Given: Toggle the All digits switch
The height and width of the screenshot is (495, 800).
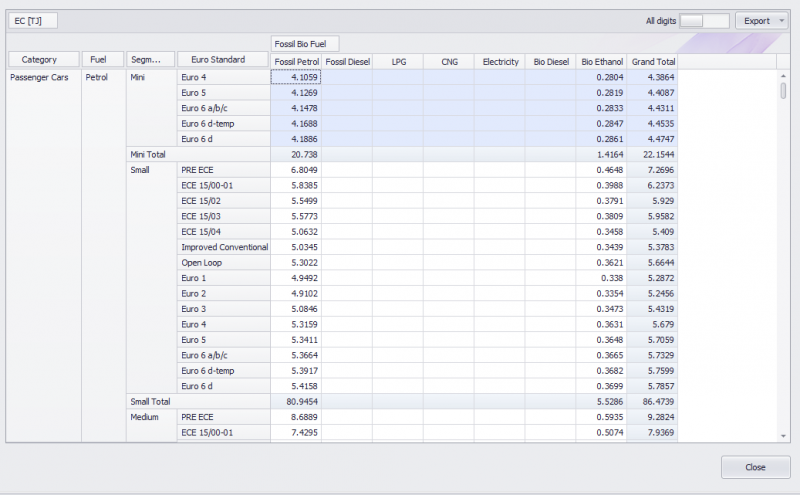Looking at the screenshot, I should (x=704, y=21).
